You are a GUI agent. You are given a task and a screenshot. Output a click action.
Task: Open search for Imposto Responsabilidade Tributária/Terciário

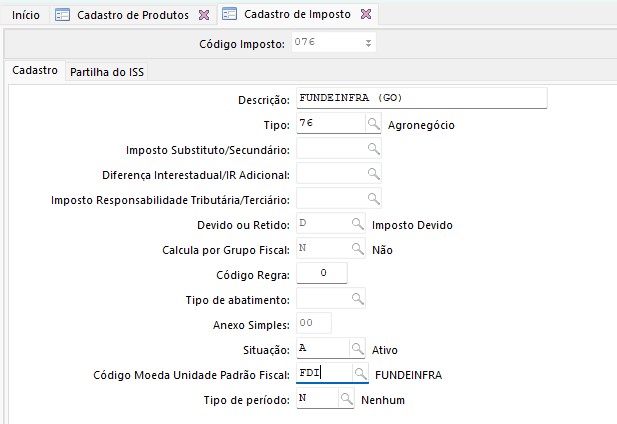point(373,199)
